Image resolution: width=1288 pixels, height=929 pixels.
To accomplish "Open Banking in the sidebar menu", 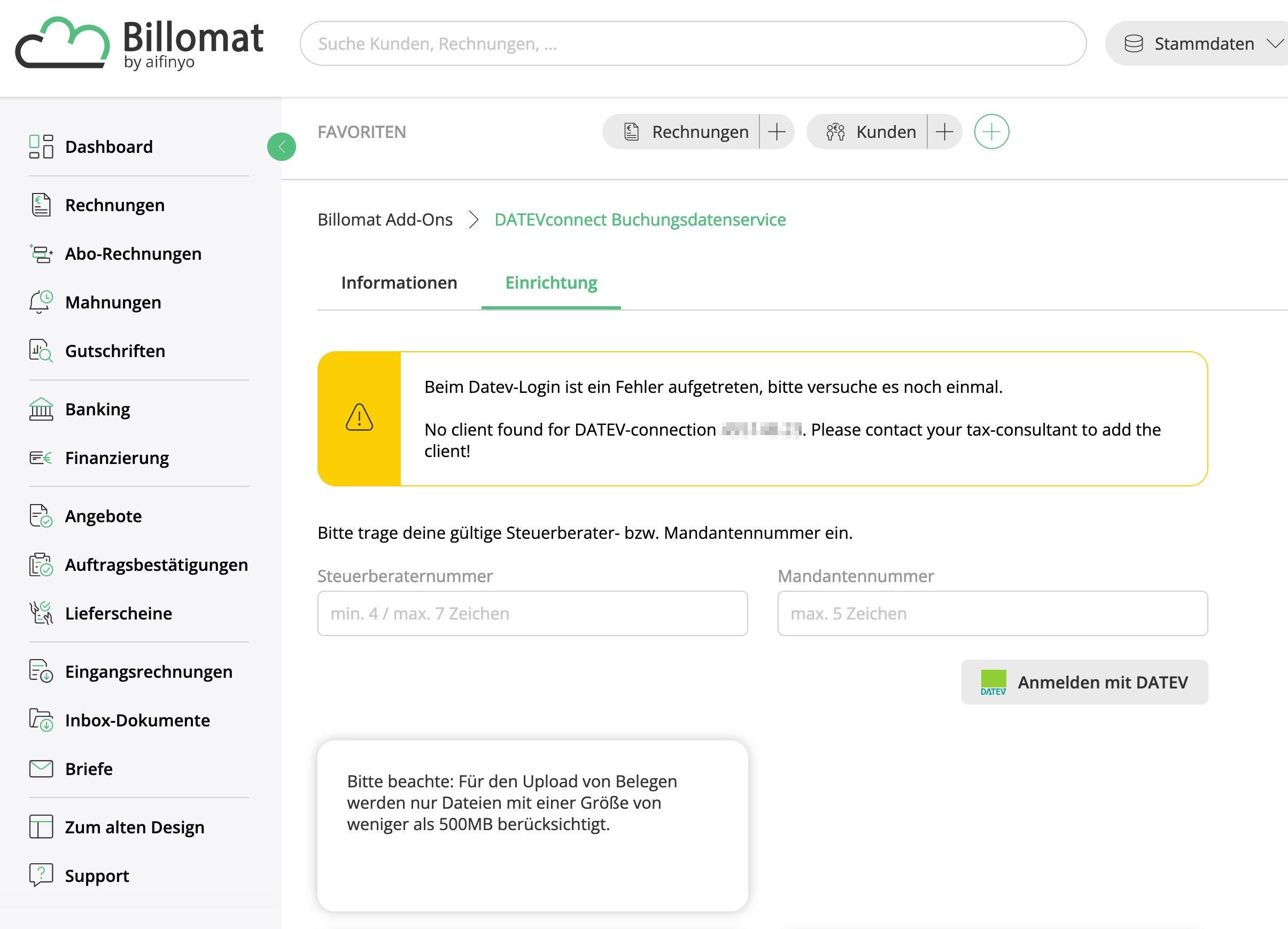I will [98, 409].
